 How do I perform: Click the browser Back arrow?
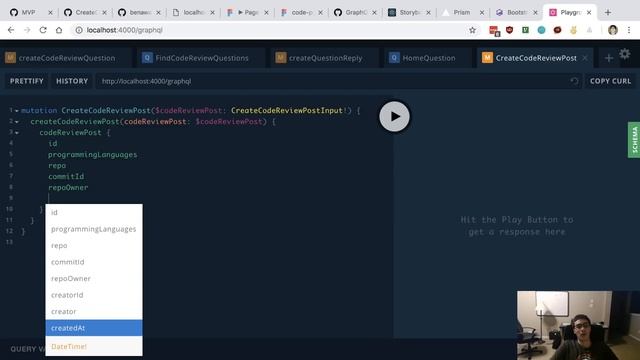[11, 30]
